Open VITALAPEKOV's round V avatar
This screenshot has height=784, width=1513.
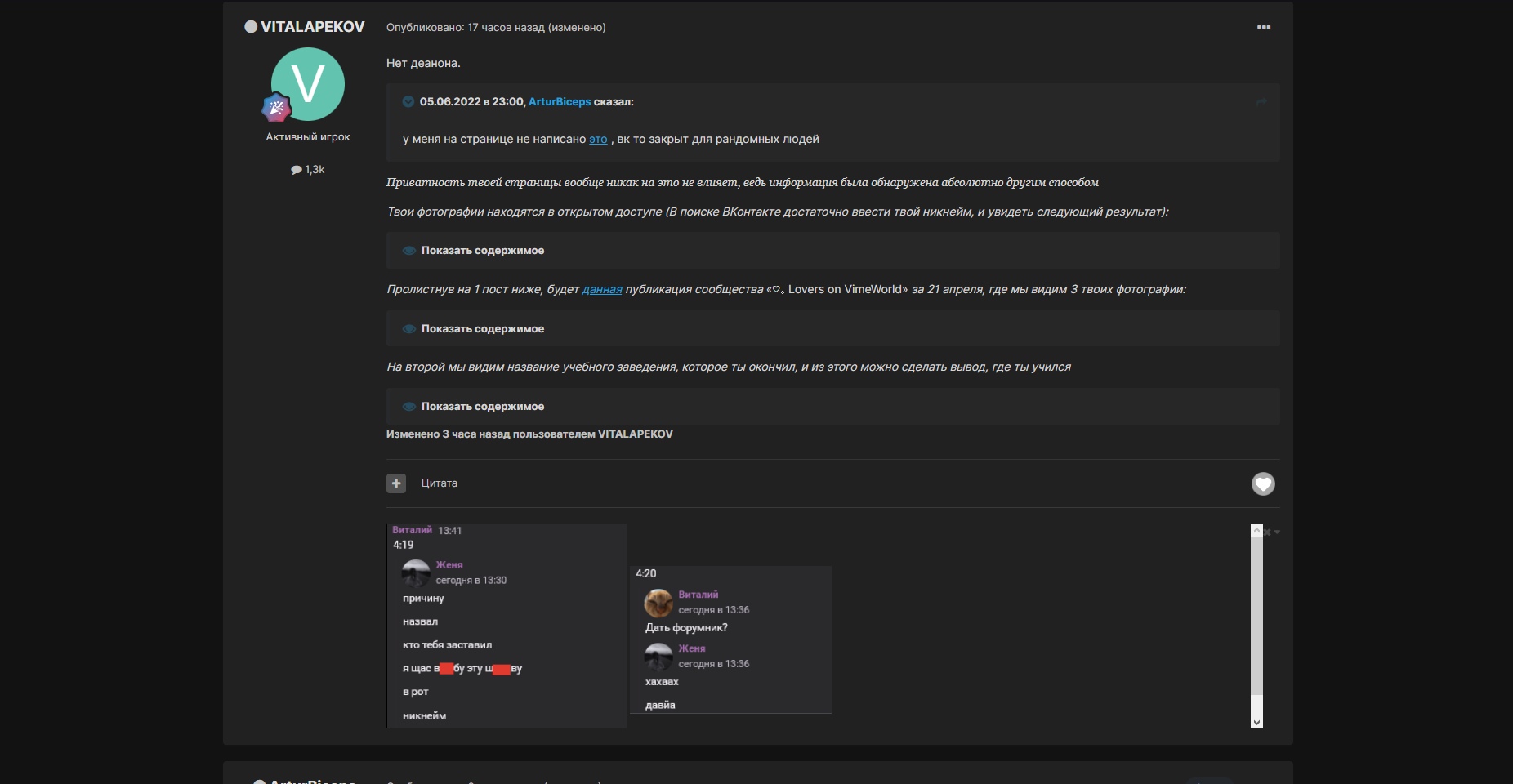(308, 84)
